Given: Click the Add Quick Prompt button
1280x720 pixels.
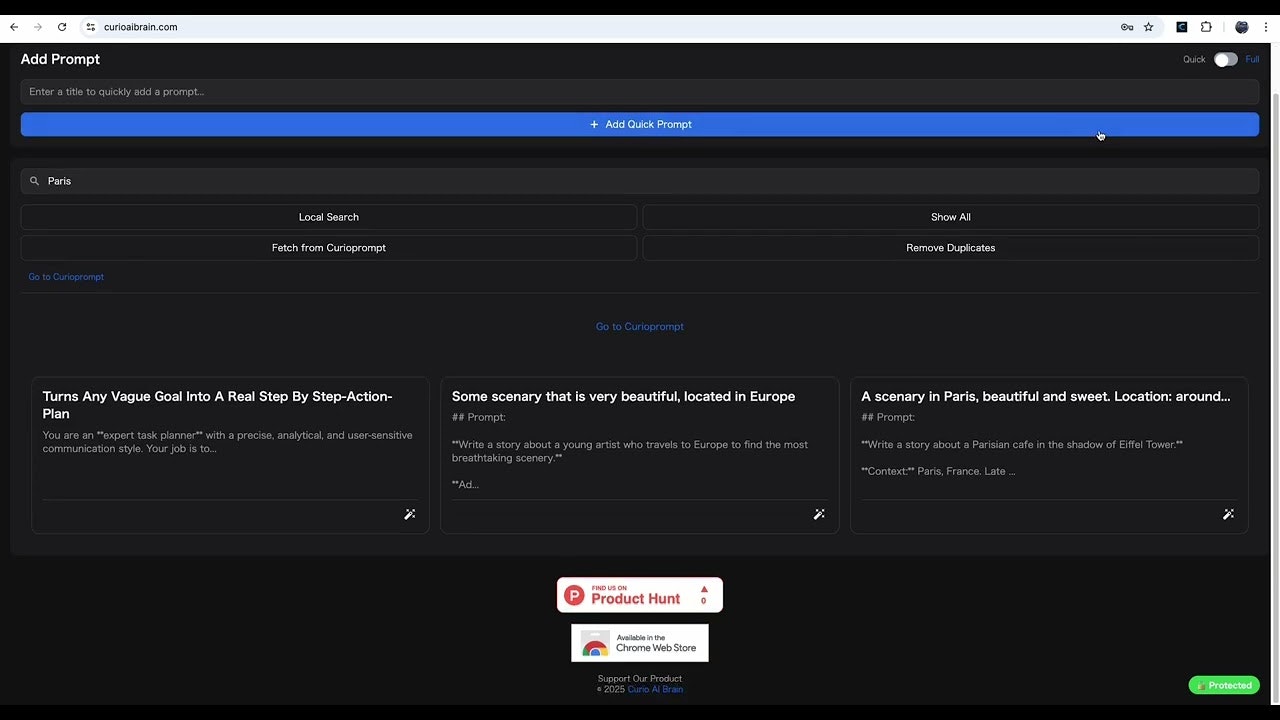Looking at the screenshot, I should tap(640, 124).
